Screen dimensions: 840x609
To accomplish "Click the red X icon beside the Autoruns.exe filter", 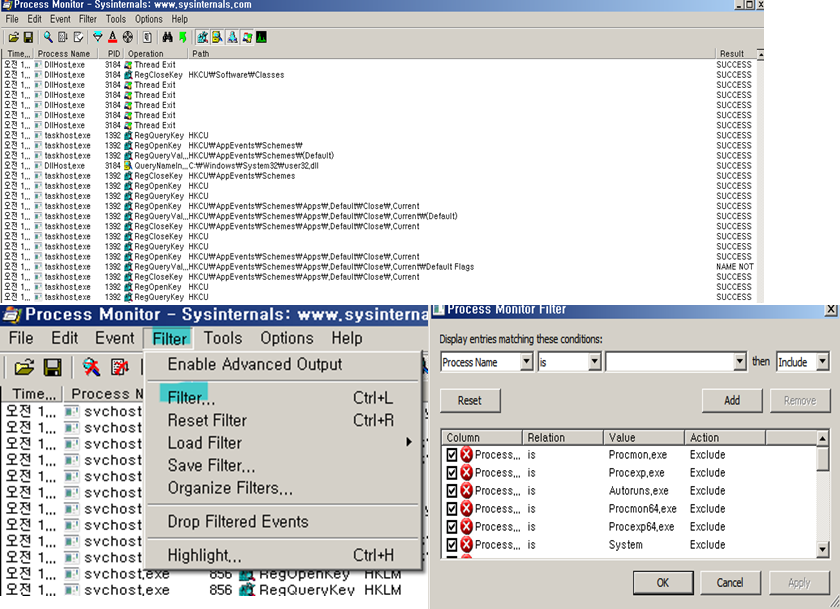I will (467, 491).
